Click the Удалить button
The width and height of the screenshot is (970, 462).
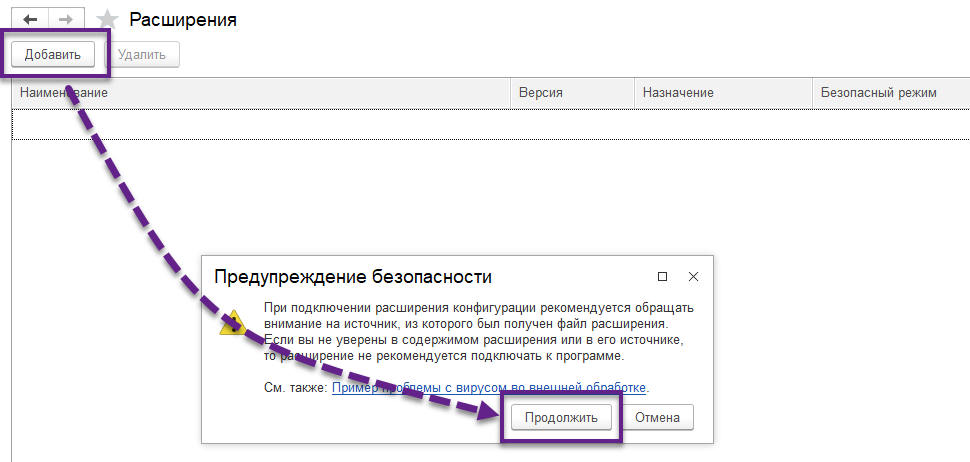point(142,54)
